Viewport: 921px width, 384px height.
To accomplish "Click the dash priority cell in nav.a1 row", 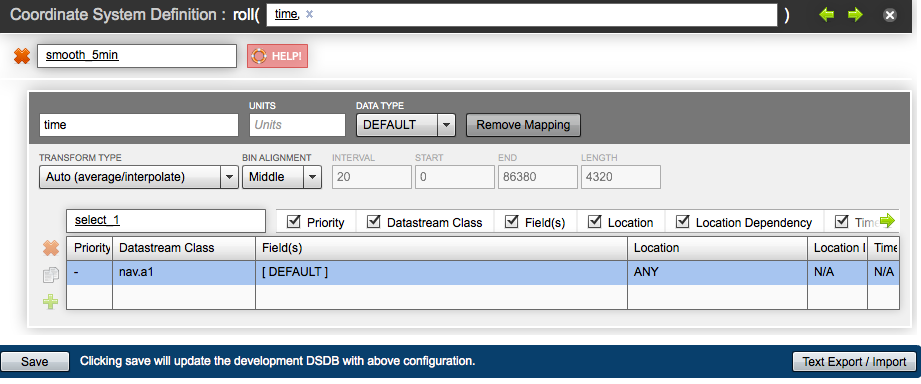I will click(x=89, y=272).
